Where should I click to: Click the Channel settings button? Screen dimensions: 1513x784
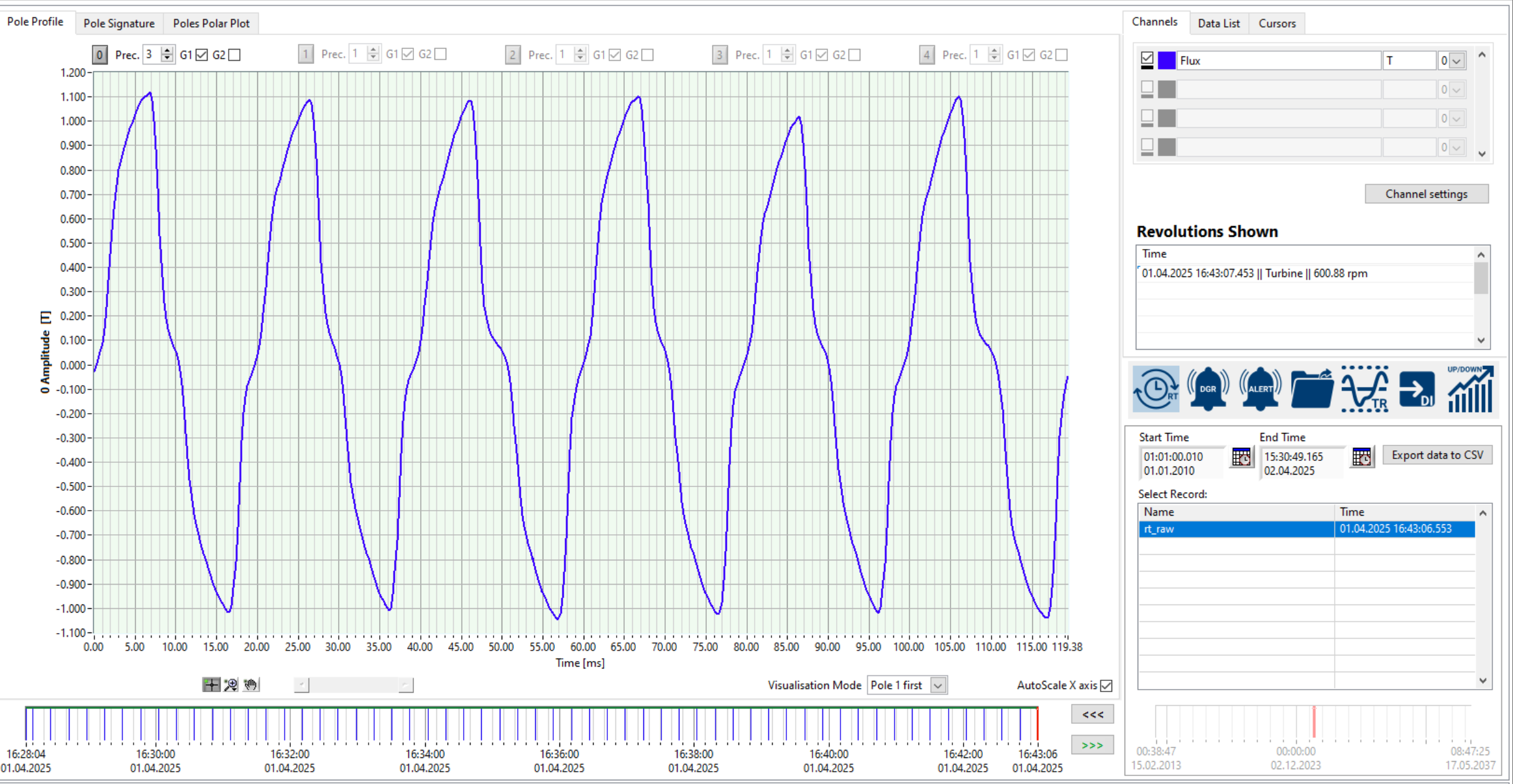[x=1426, y=194]
